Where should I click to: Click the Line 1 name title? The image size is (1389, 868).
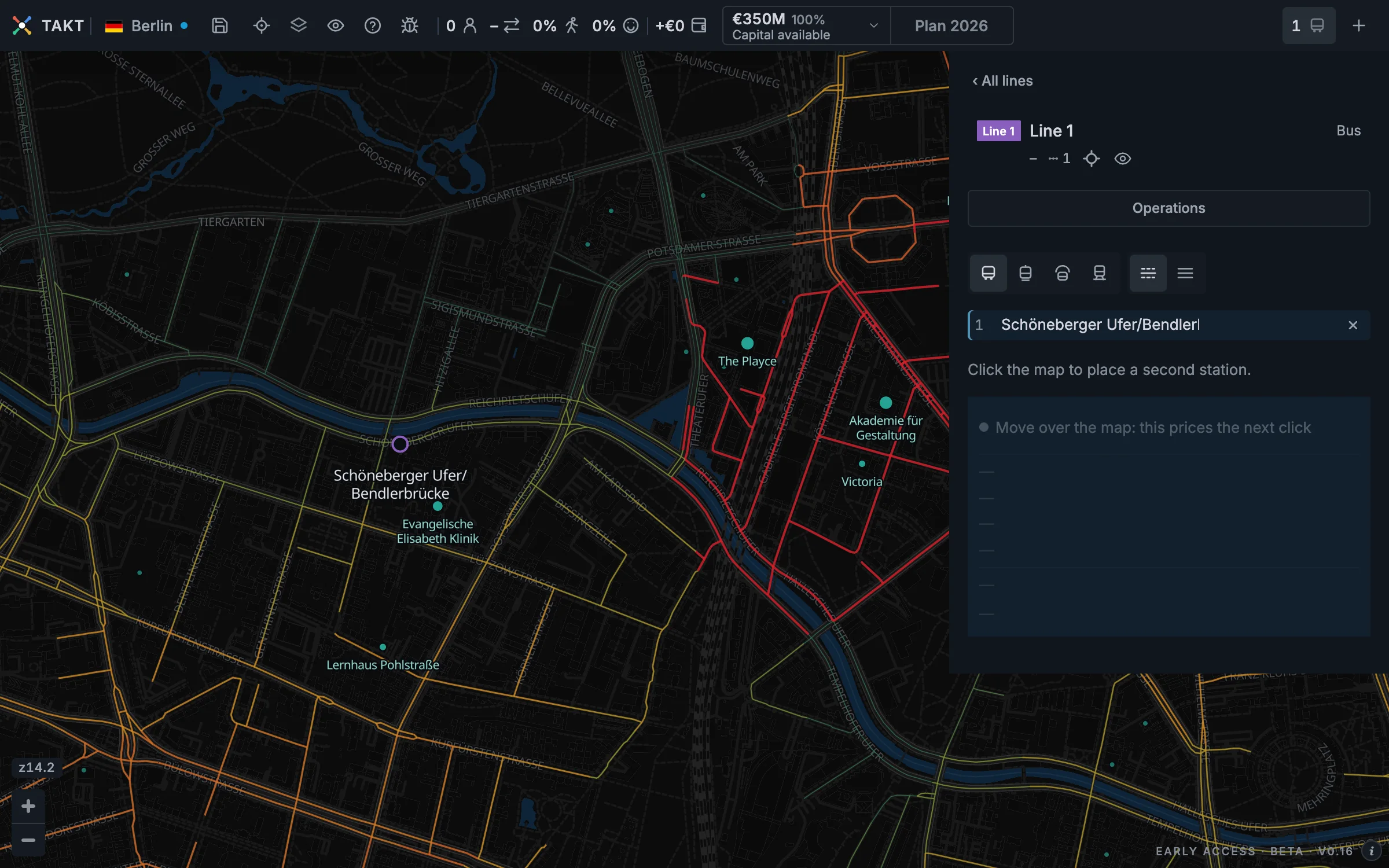tap(1052, 131)
